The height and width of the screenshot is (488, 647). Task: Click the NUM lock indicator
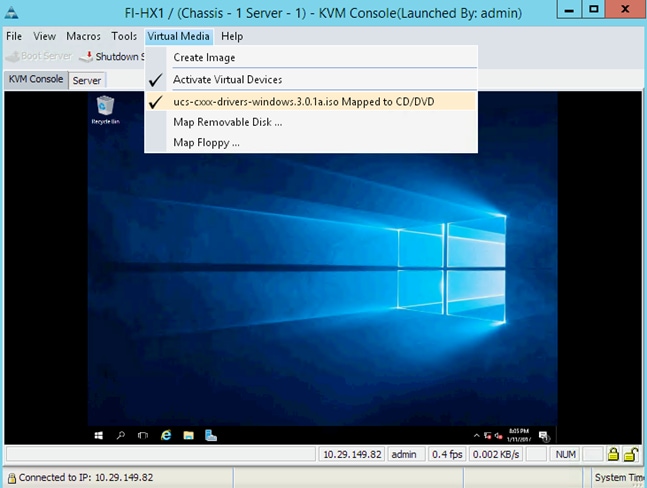[x=565, y=455]
